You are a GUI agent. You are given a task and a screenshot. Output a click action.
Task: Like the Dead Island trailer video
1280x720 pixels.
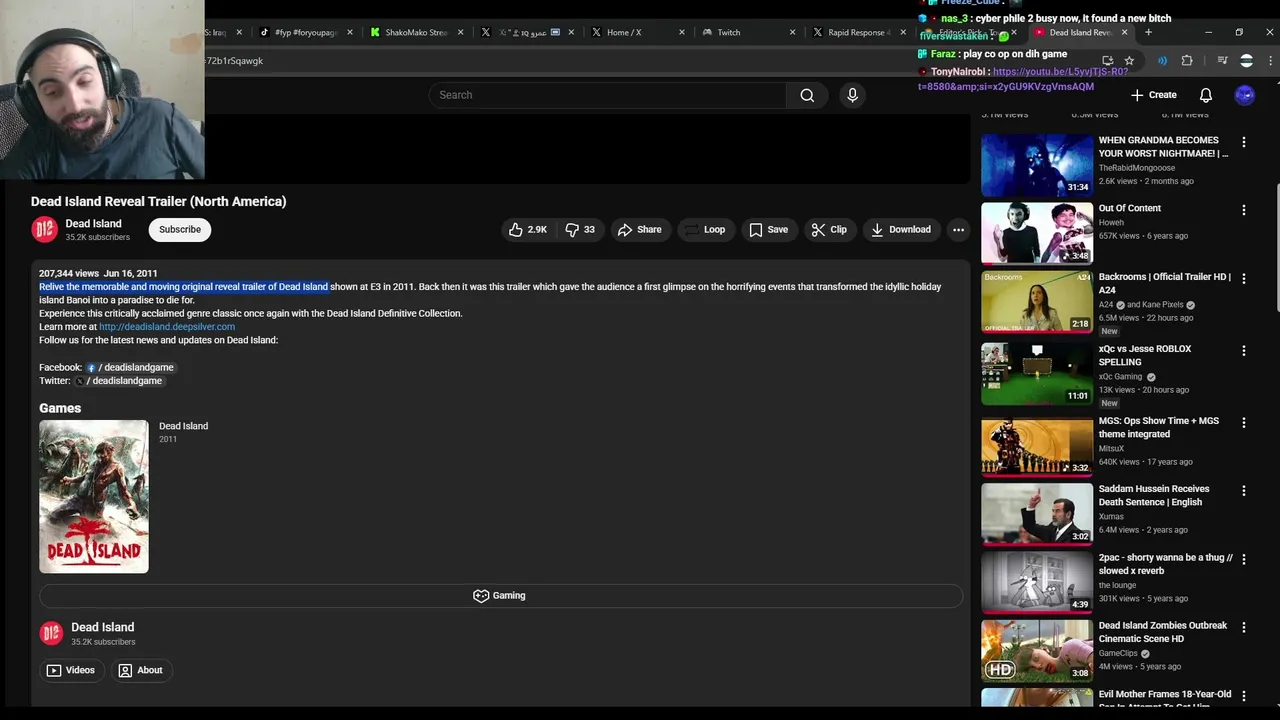528,230
